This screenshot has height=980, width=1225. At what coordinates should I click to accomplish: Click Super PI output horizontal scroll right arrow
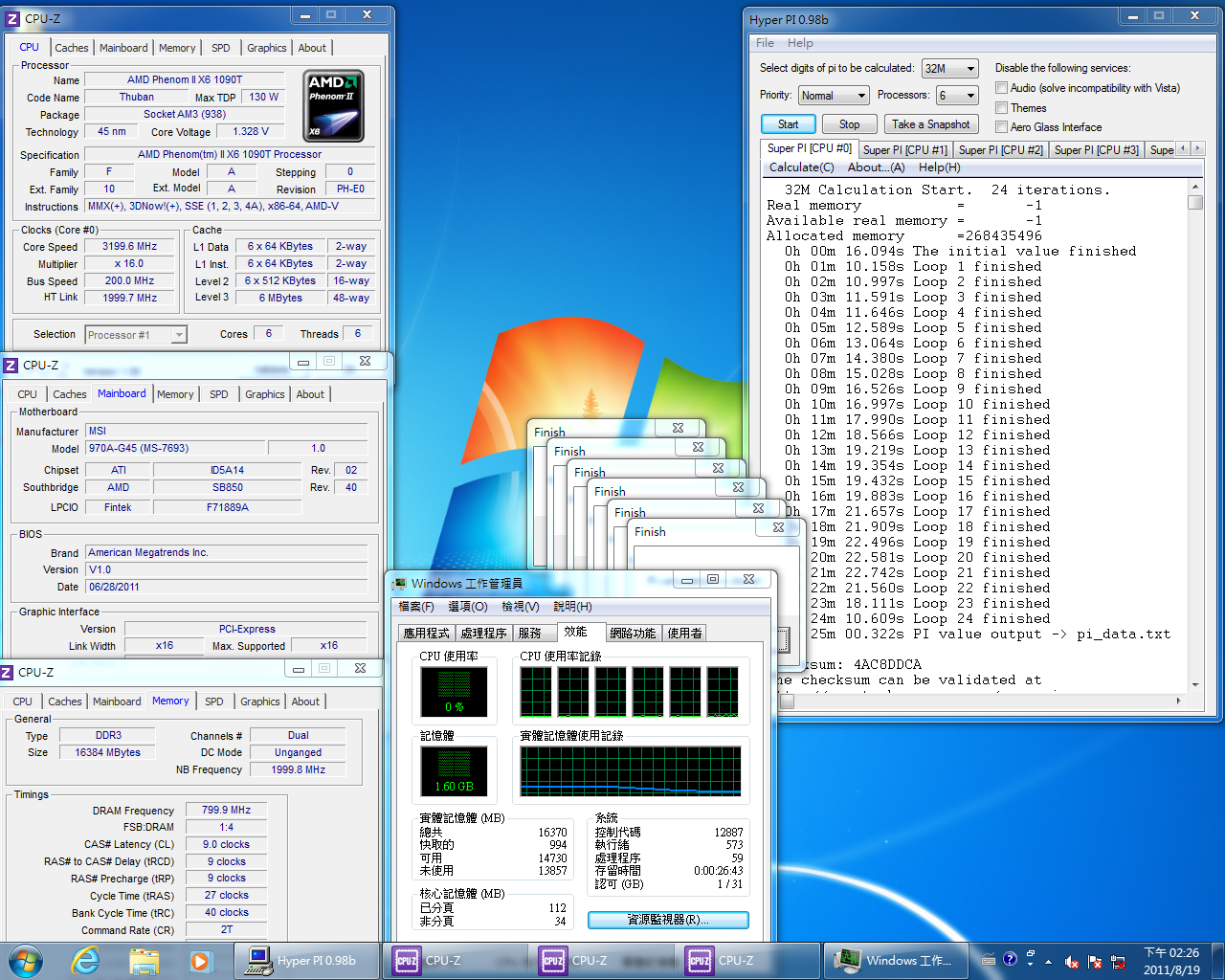coord(1178,701)
